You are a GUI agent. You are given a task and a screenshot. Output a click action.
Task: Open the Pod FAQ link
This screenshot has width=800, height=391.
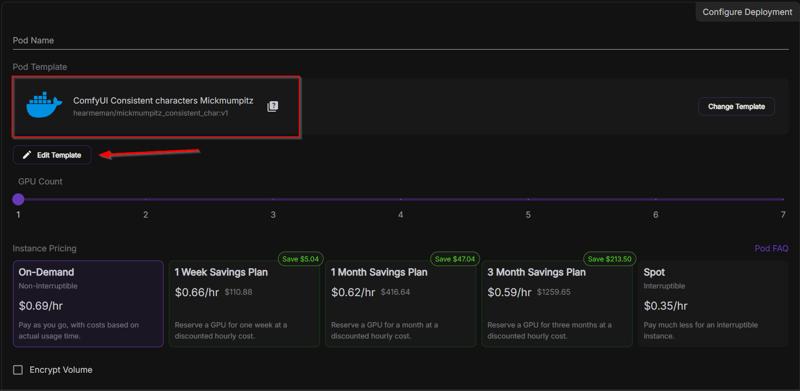pyautogui.click(x=771, y=249)
